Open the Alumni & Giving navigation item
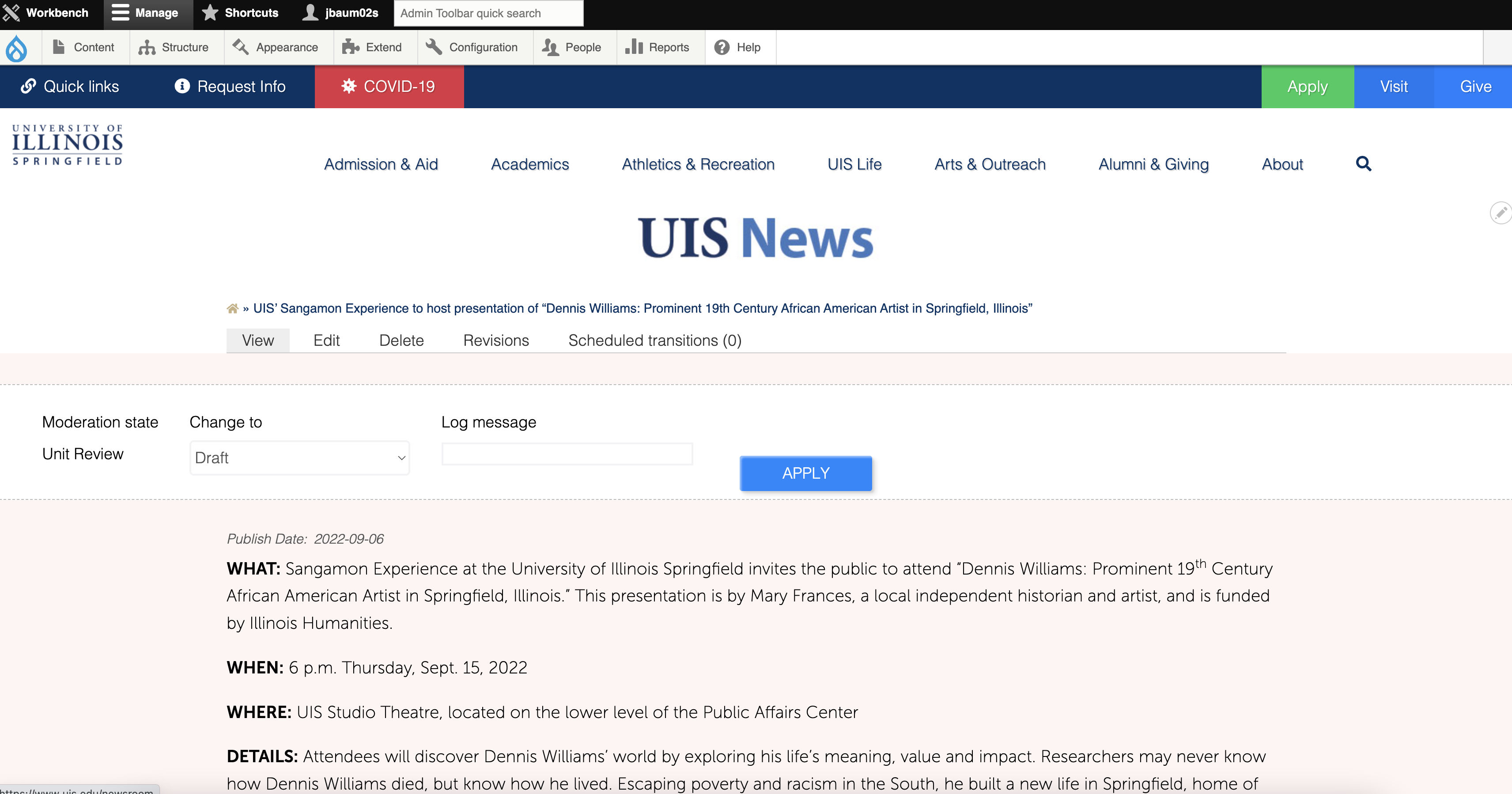 (x=1154, y=164)
